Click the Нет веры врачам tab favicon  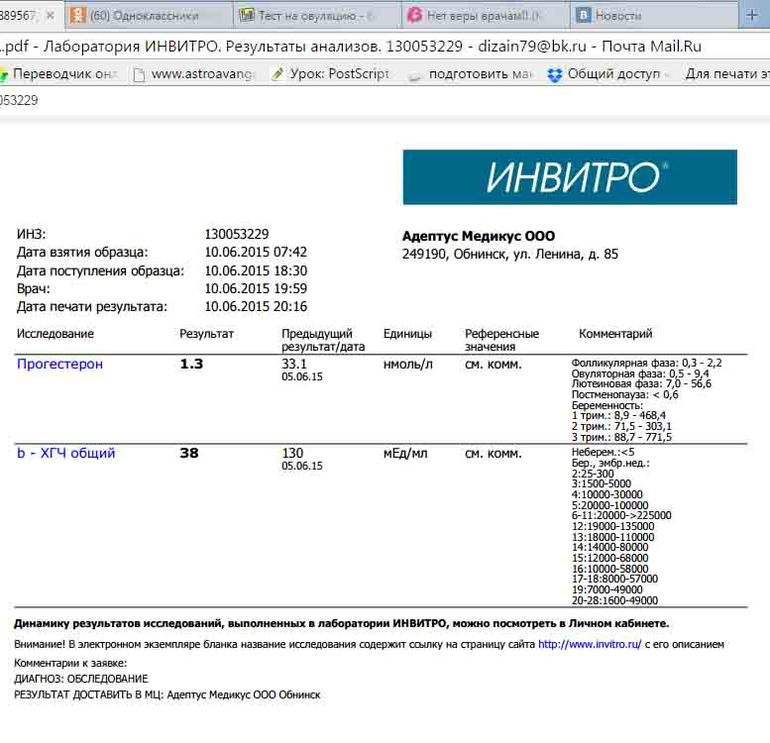(414, 15)
